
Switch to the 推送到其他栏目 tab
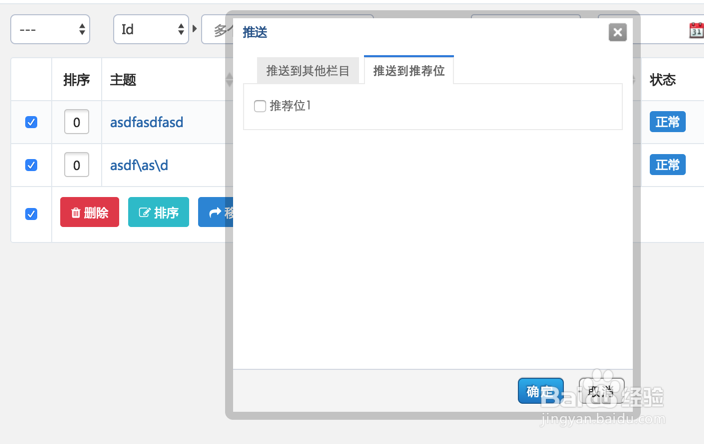(x=308, y=70)
